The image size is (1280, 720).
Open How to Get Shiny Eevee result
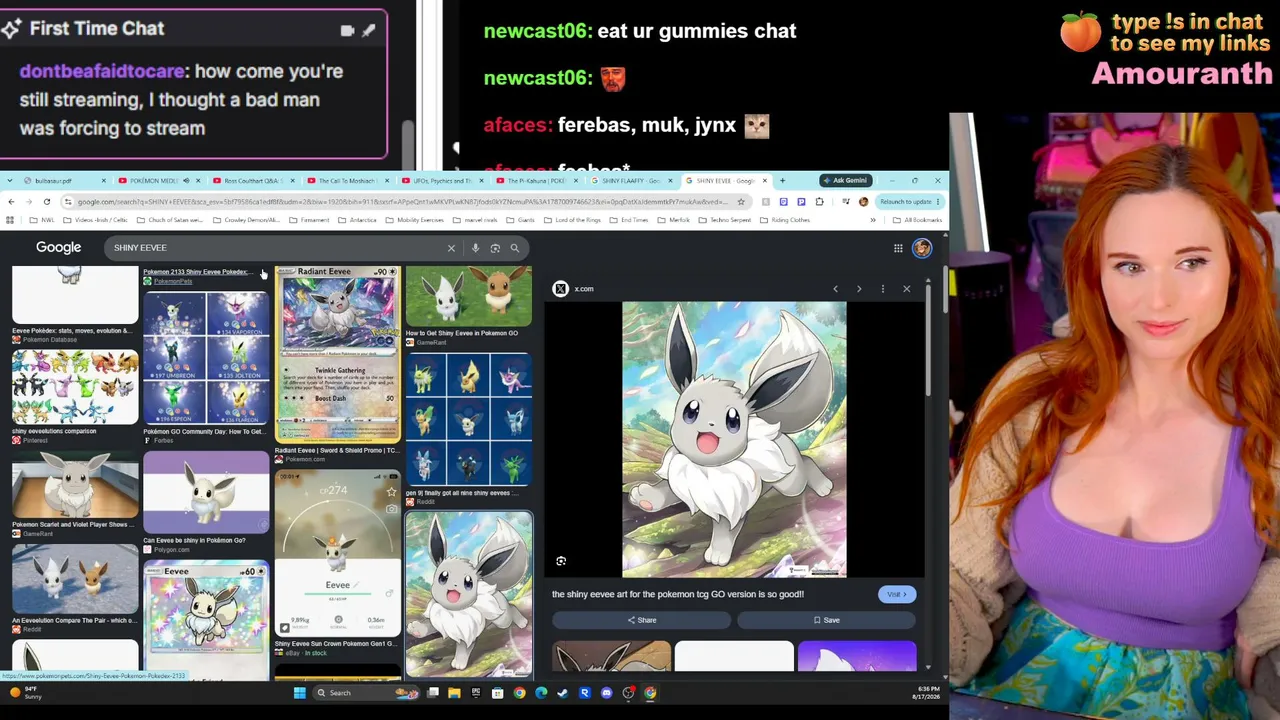pyautogui.click(x=468, y=296)
